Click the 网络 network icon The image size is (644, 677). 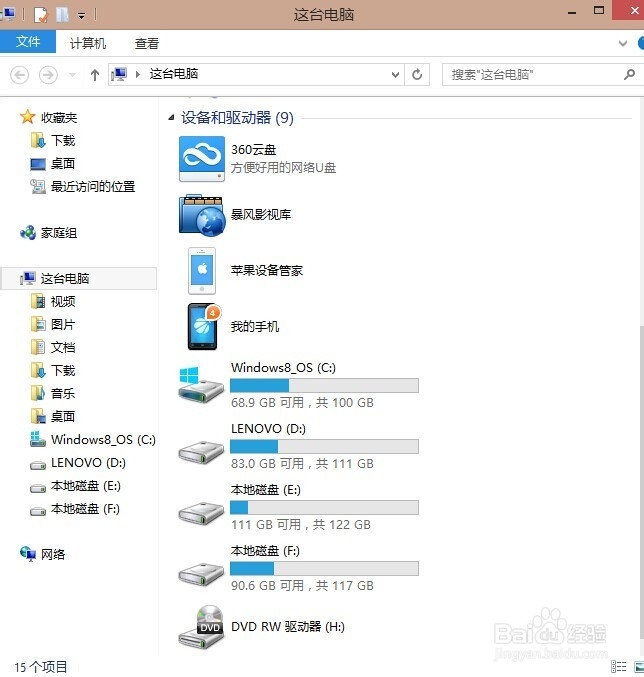[28, 554]
